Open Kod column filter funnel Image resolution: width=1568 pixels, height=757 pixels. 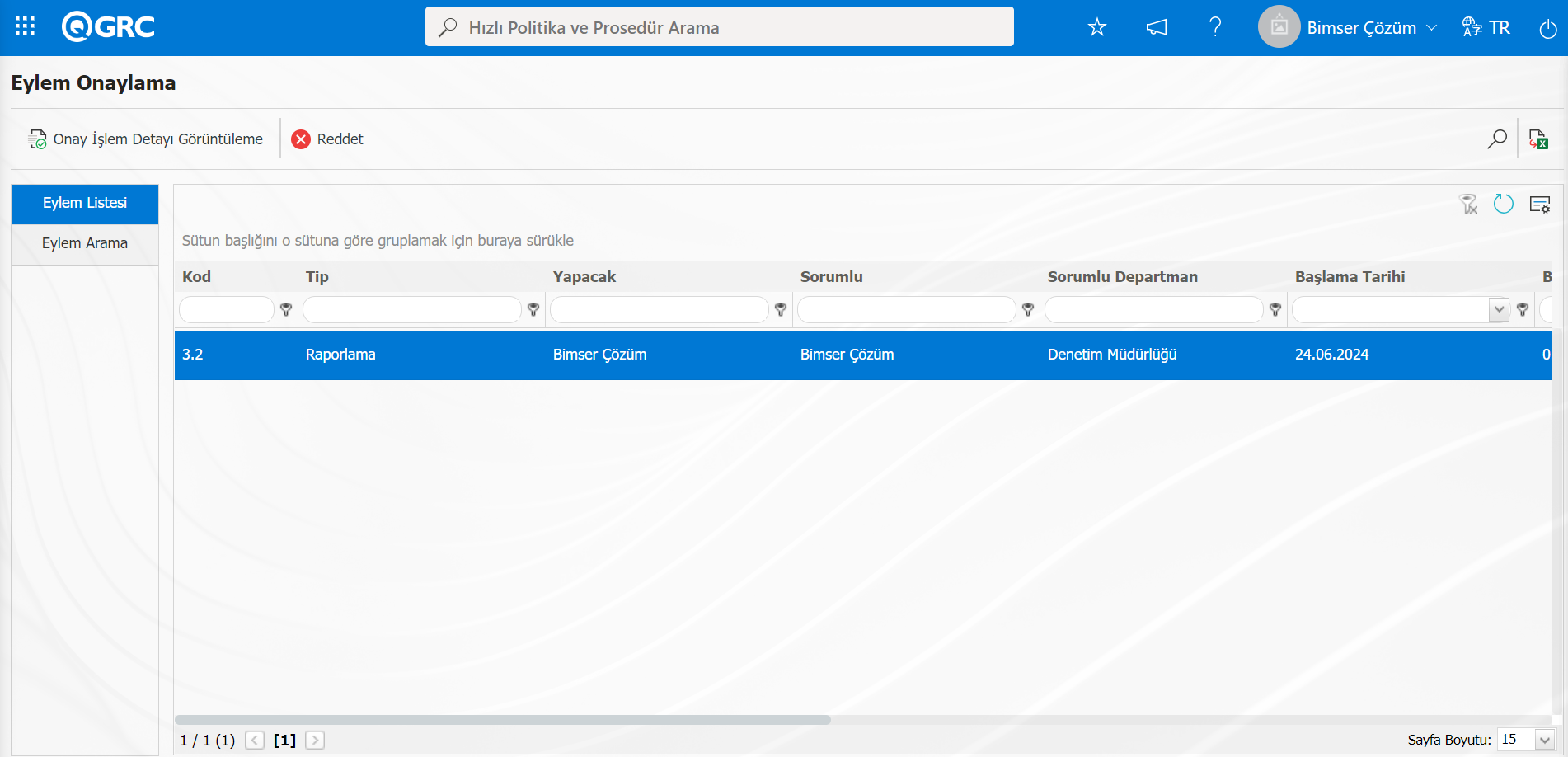pyautogui.click(x=286, y=309)
